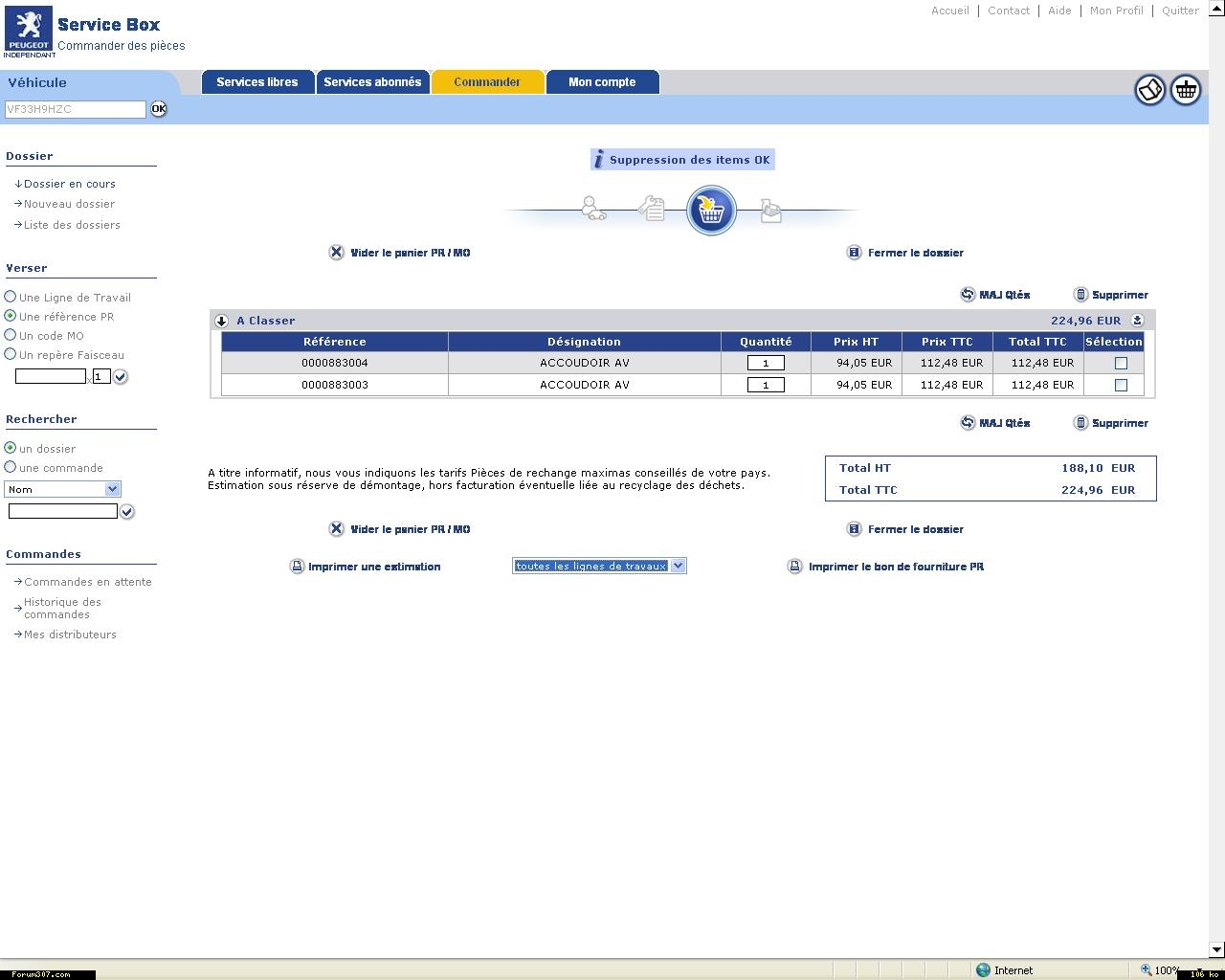Click the printer icon for 'Imprimer une estimation'
The height and width of the screenshot is (980, 1225).
coord(297,567)
